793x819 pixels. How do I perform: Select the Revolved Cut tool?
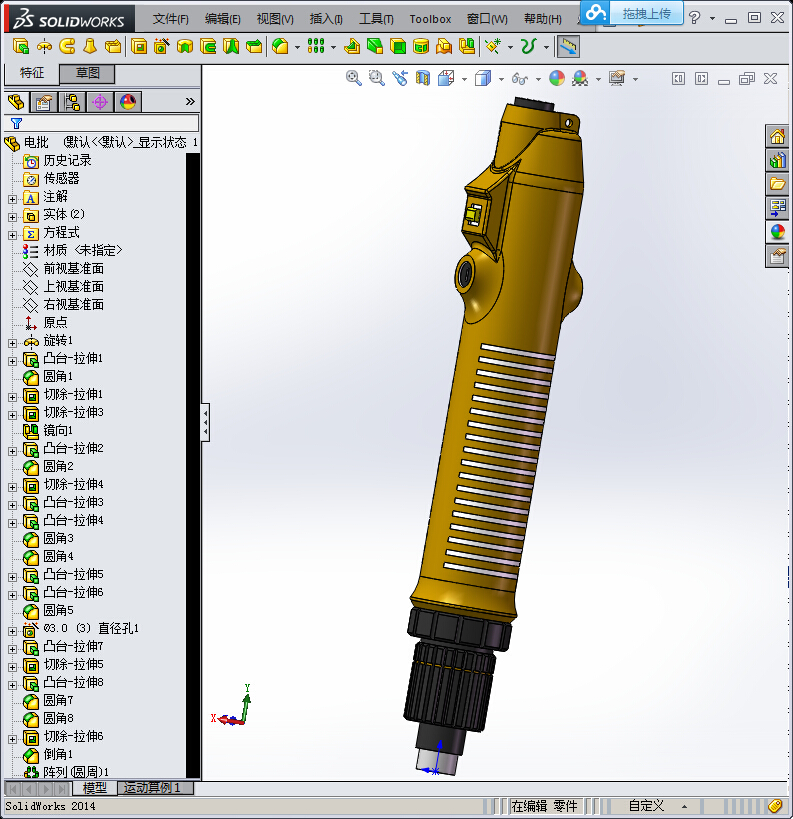coord(185,46)
